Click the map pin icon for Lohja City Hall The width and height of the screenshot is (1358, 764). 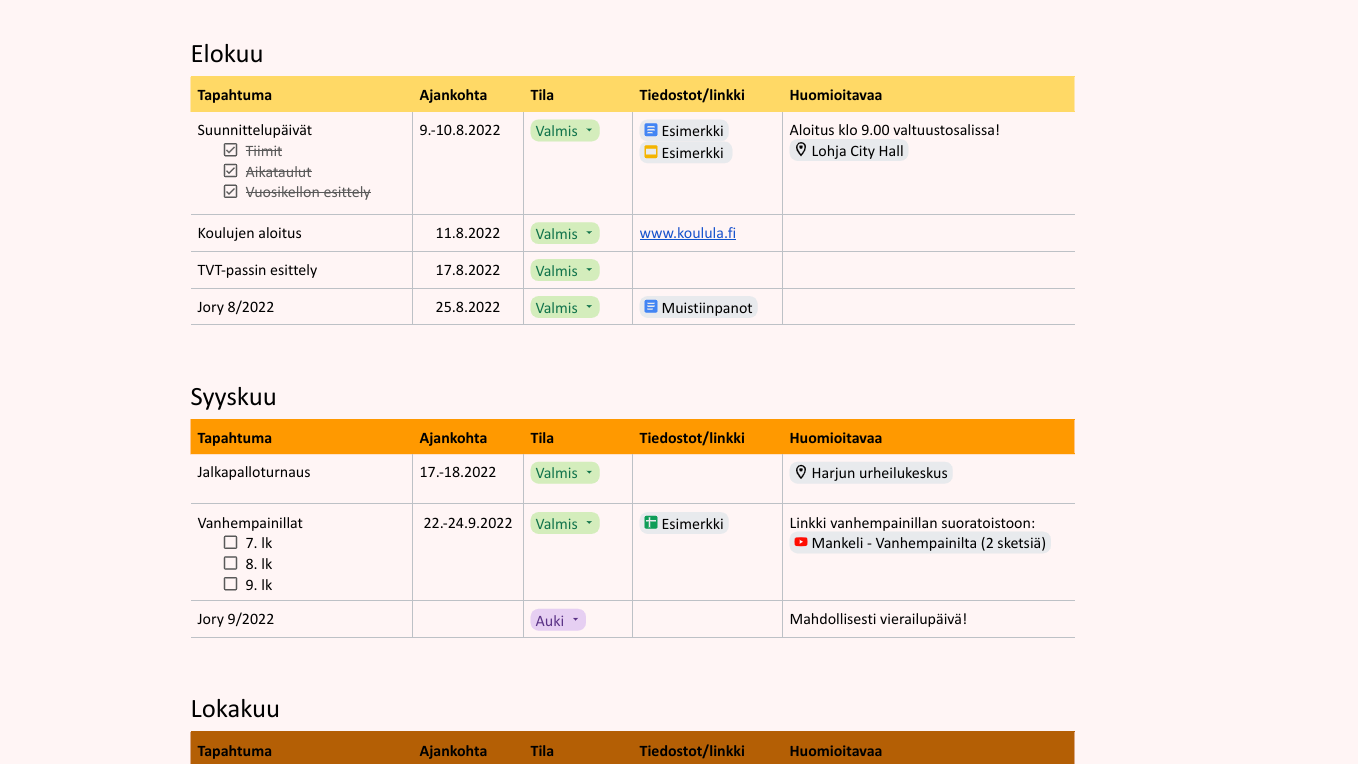pyautogui.click(x=801, y=150)
